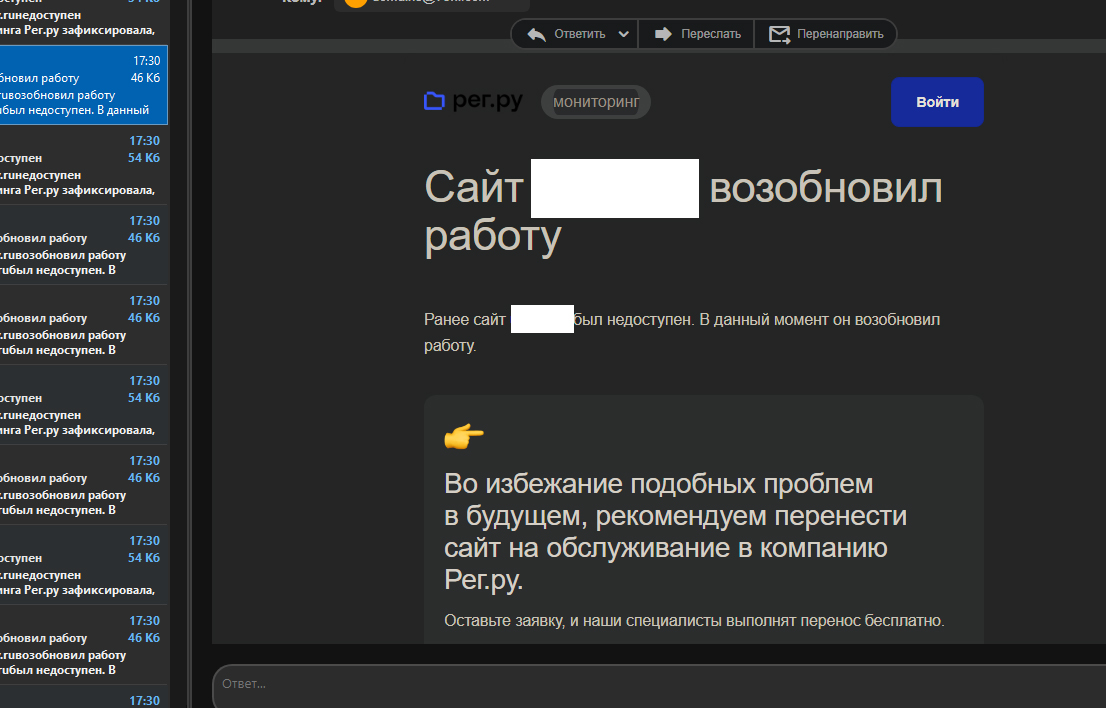
Task: Open the message directly below the highlighted one
Action: (x=84, y=165)
